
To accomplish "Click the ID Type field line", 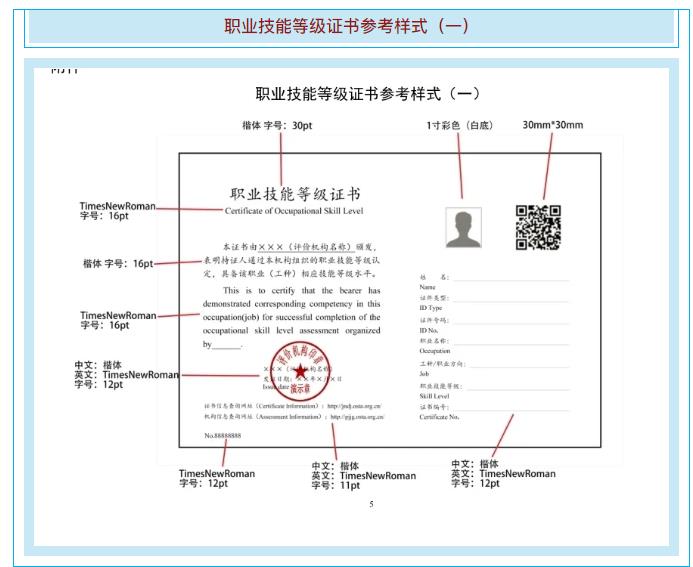I will tap(510, 301).
